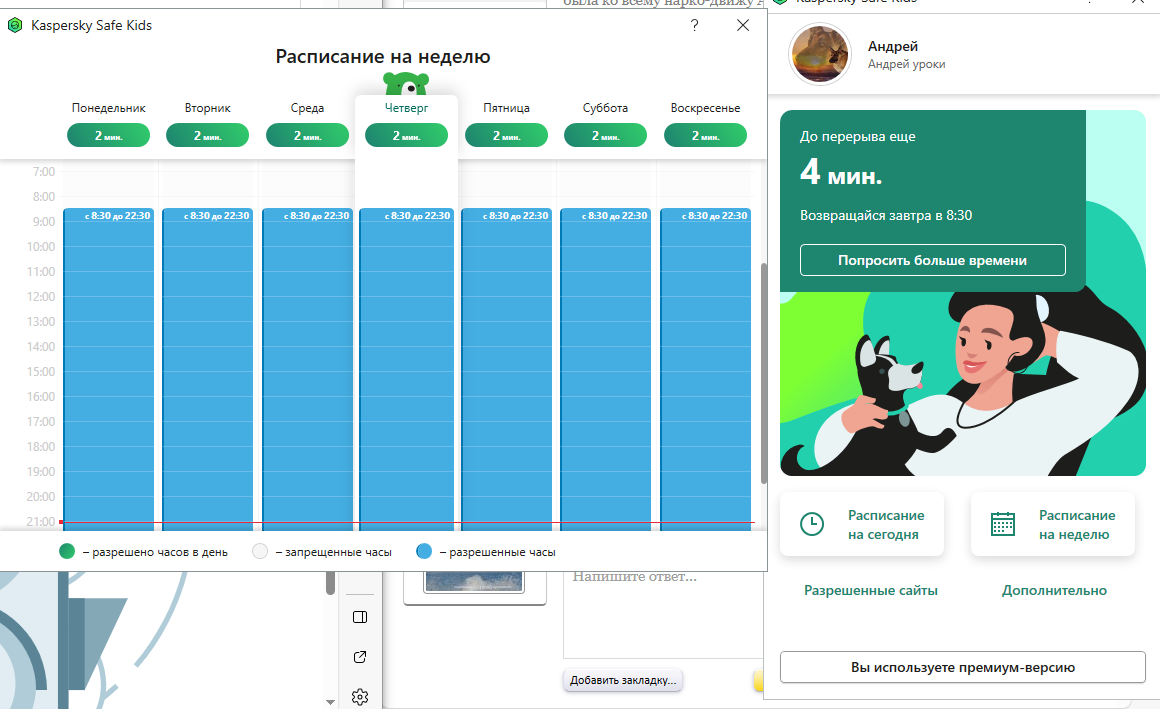Screen dimensions: 1160x709
Task: Close the weekly schedule window
Action: pyautogui.click(x=743, y=25)
